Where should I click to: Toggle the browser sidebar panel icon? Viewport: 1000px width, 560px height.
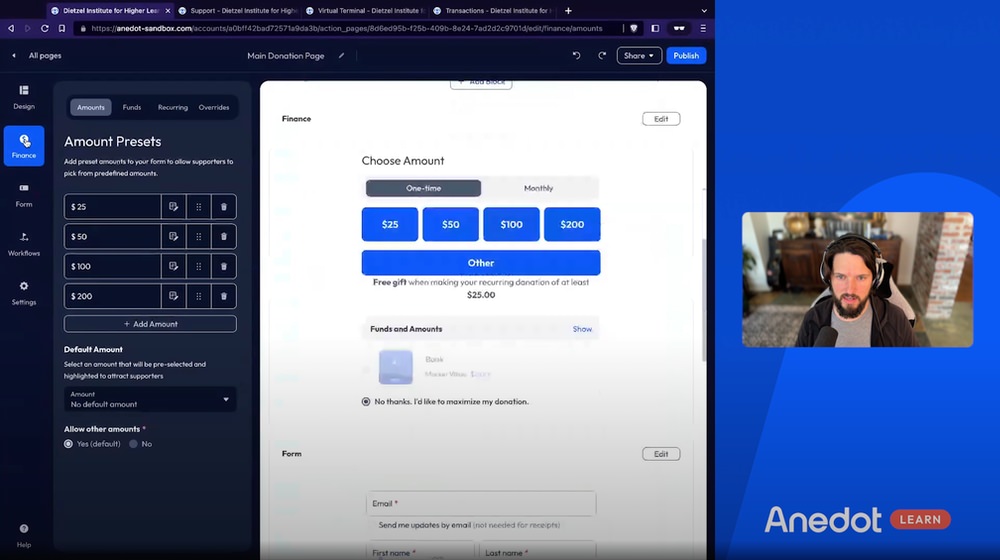coord(655,28)
